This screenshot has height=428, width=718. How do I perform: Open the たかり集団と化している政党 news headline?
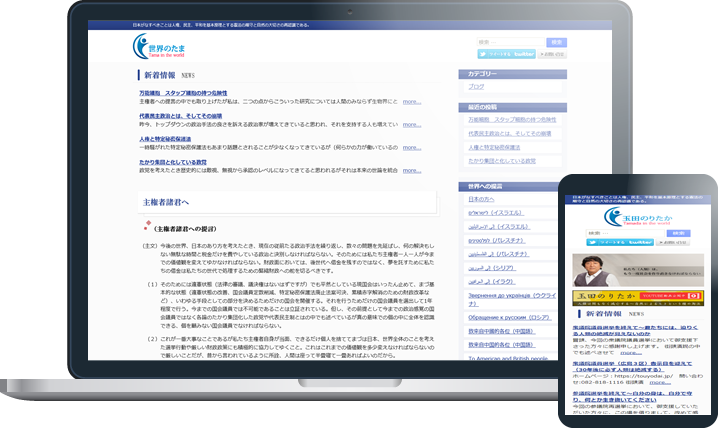[x=173, y=162]
